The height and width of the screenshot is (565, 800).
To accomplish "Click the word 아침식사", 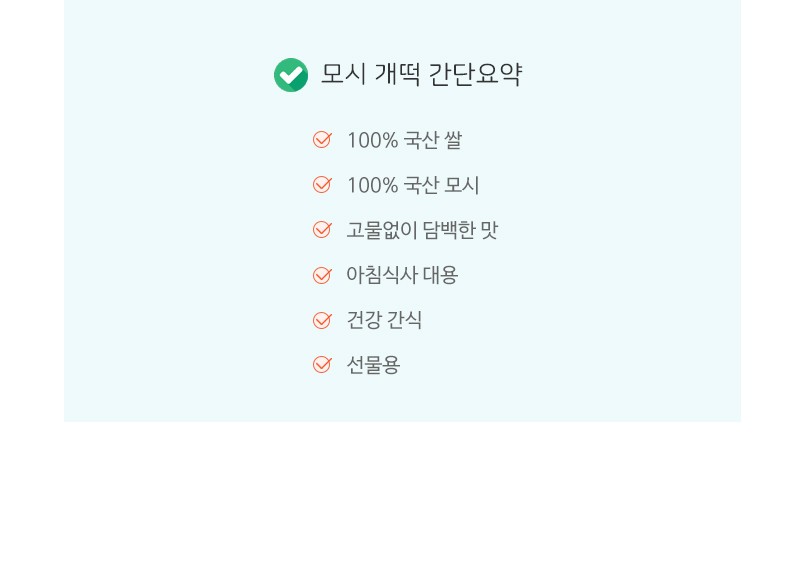I will click(382, 275).
